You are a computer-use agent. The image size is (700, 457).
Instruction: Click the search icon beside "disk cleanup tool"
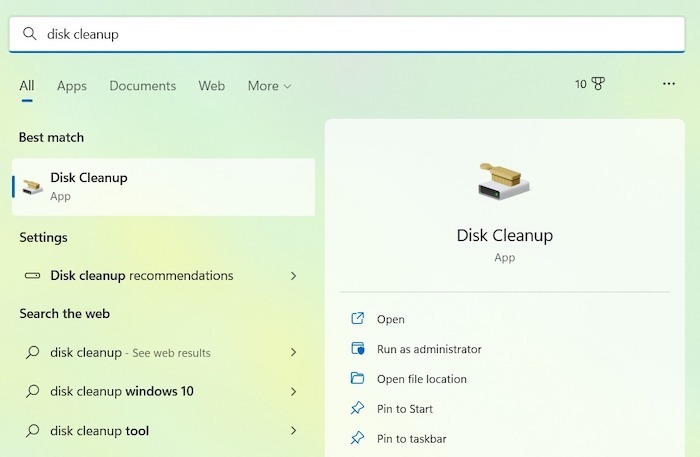pos(32,431)
